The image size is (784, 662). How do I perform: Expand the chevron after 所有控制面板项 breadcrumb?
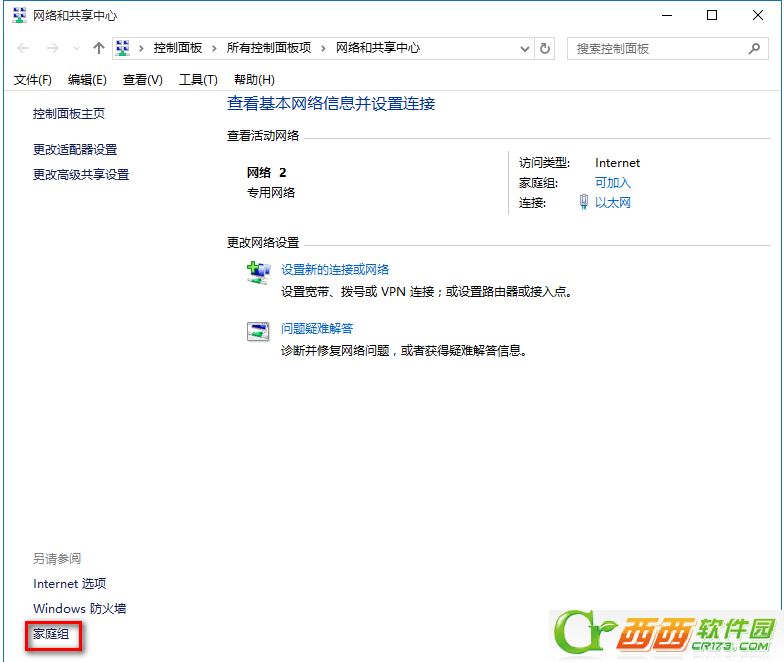(x=324, y=48)
